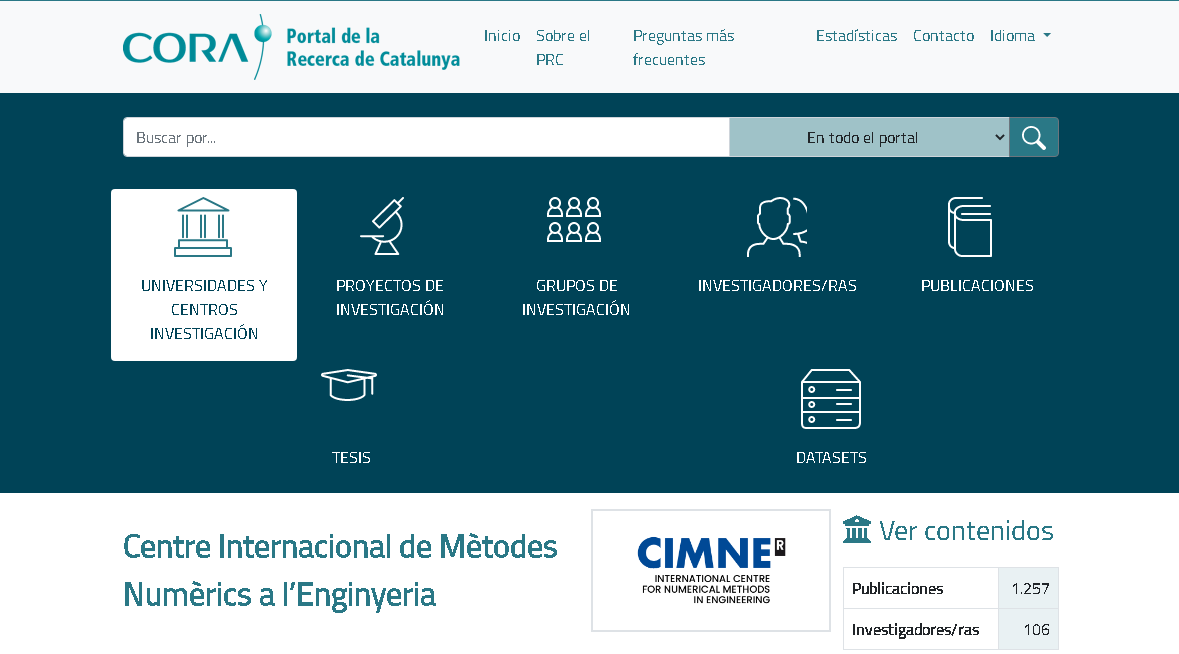Click the institution icon beside Ver contenidos
Image resolution: width=1179 pixels, height=654 pixels.
point(856,529)
